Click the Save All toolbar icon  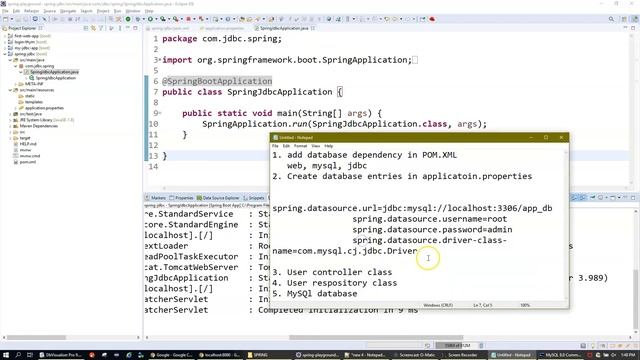[x=26, y=19]
